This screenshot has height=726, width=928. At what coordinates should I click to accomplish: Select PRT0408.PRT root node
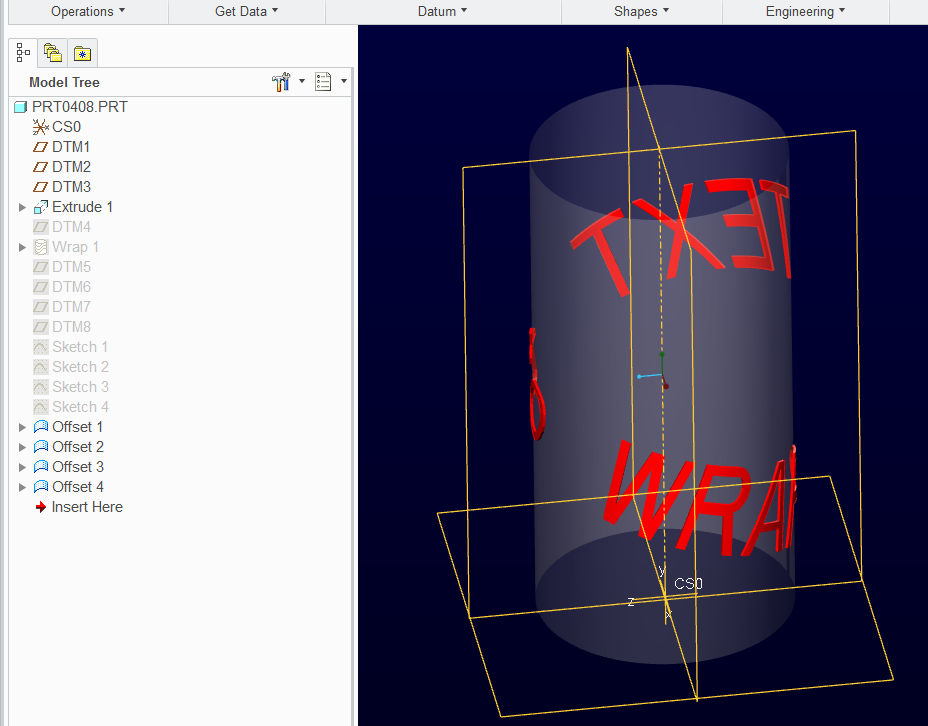pos(80,107)
